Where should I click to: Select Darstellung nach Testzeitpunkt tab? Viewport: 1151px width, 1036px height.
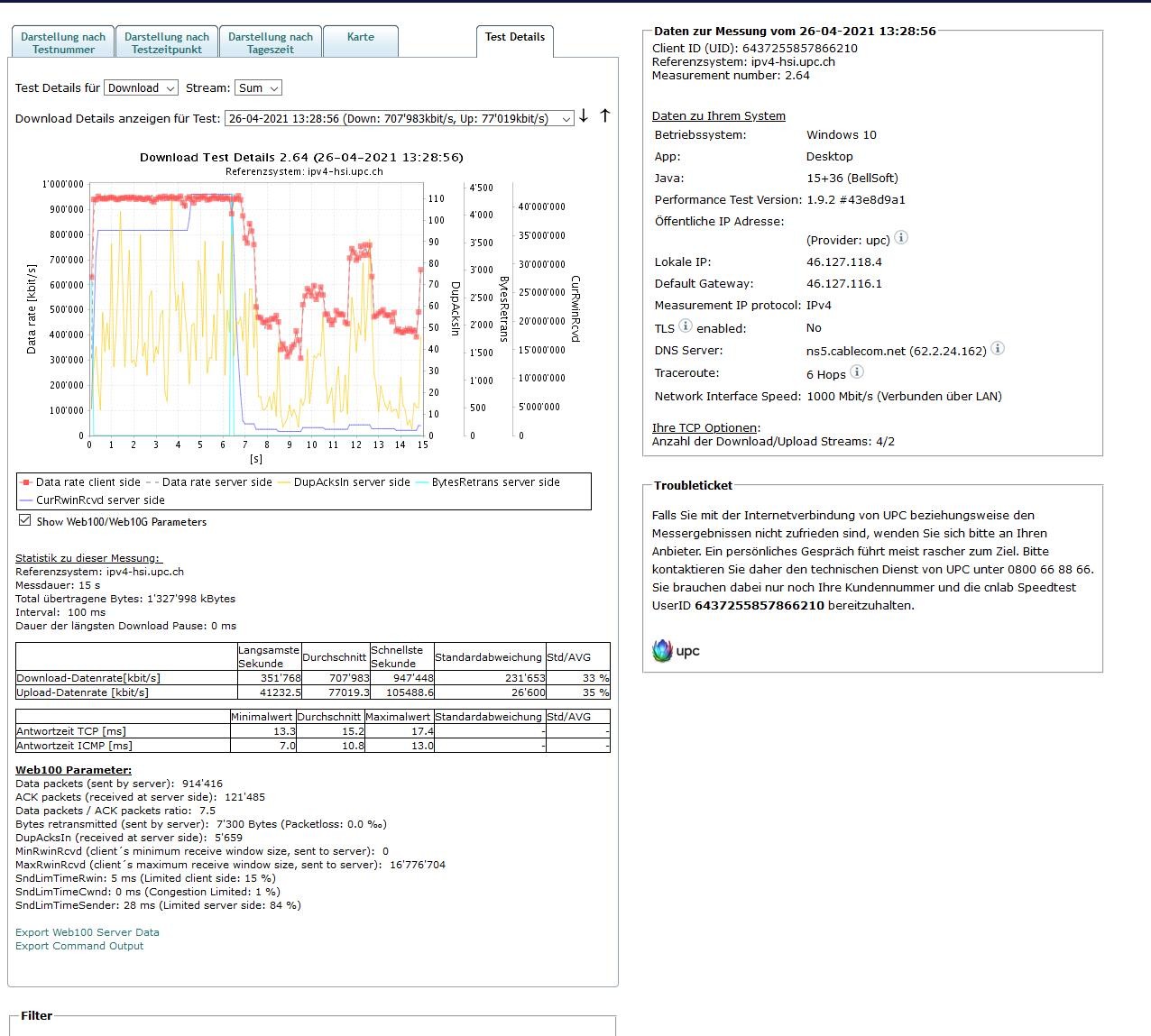tap(167, 42)
